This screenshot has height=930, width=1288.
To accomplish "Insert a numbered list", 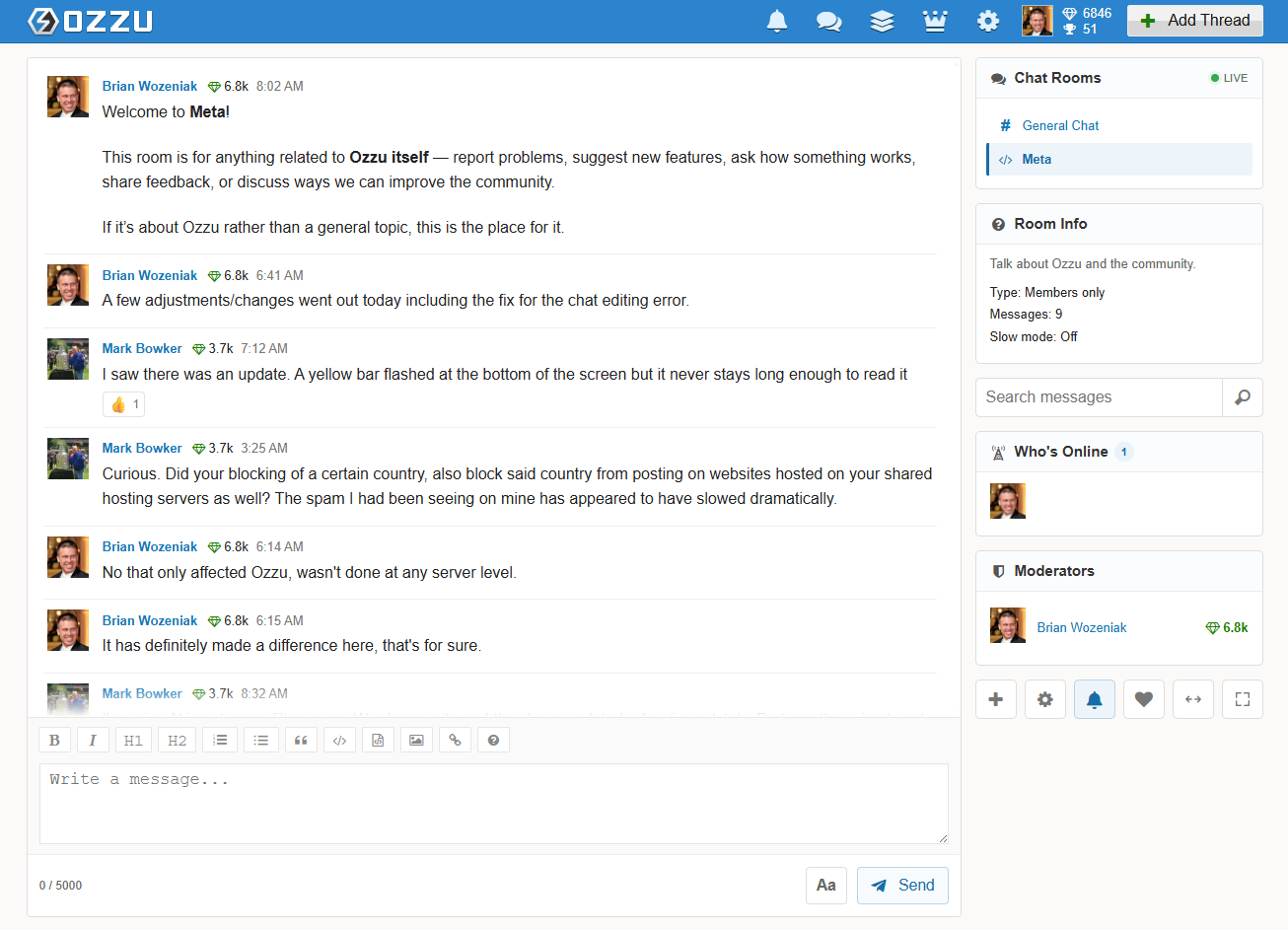I will pyautogui.click(x=220, y=740).
